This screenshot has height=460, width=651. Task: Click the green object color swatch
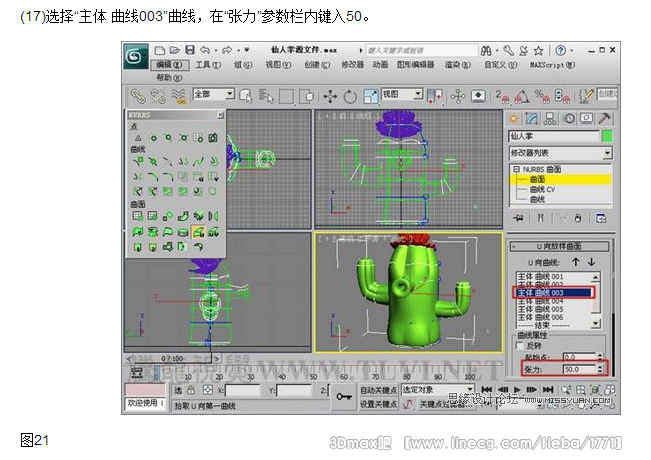tap(607, 136)
